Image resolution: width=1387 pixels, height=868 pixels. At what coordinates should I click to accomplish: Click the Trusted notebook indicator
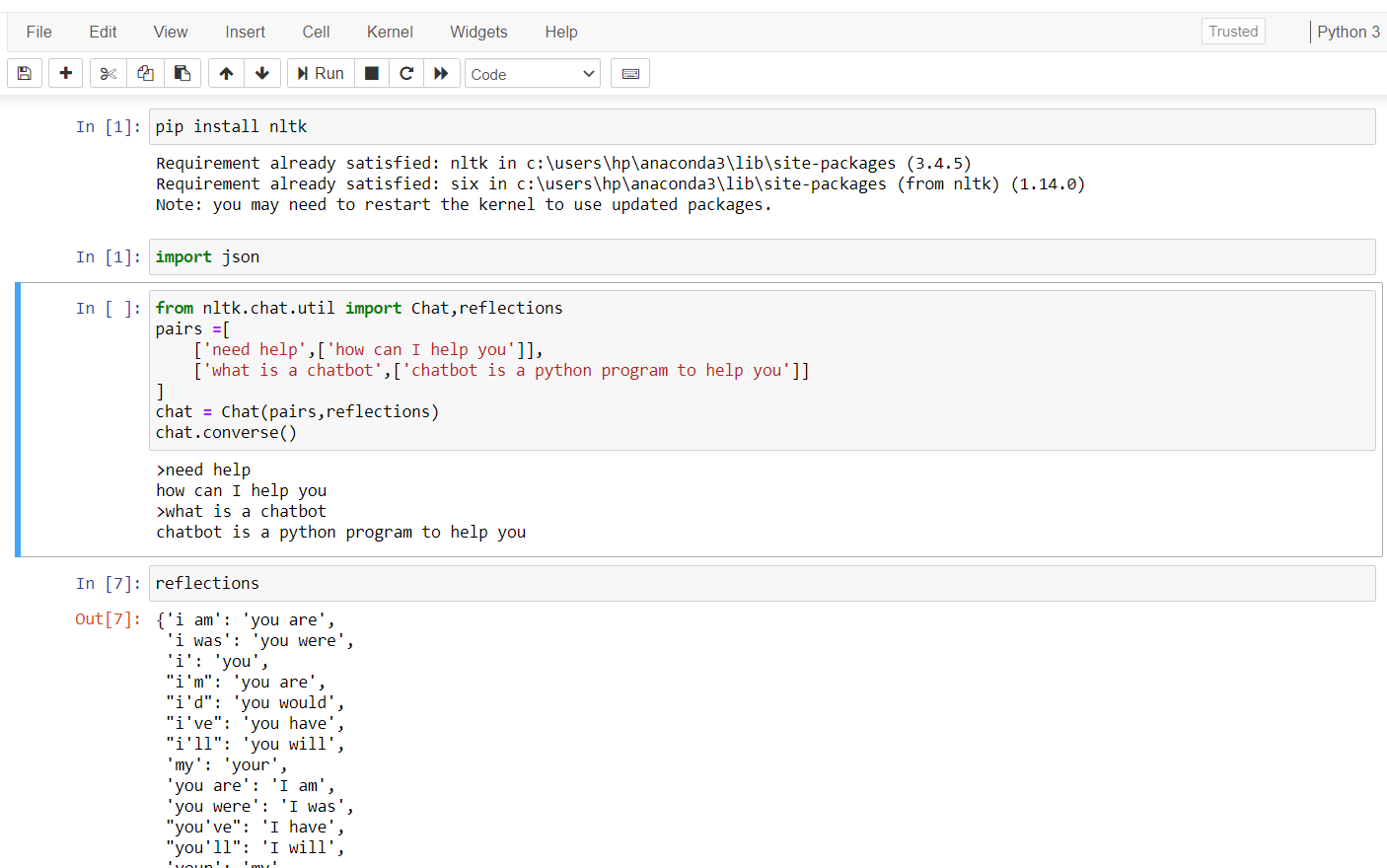[1233, 32]
